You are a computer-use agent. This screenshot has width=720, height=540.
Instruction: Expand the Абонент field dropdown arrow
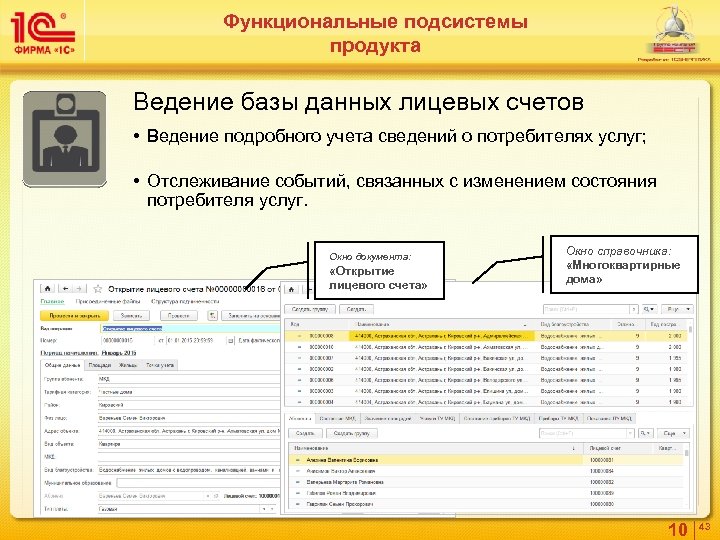[x=208, y=496]
